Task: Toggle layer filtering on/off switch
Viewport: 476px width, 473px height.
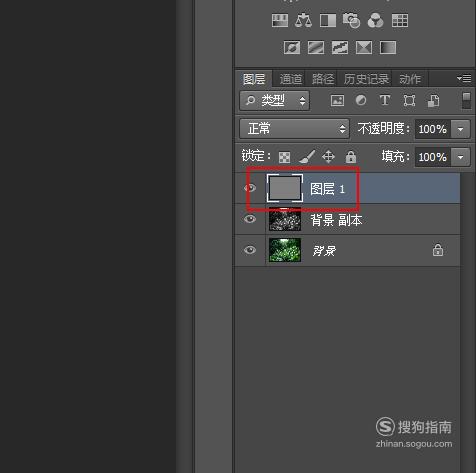Action: (x=467, y=101)
